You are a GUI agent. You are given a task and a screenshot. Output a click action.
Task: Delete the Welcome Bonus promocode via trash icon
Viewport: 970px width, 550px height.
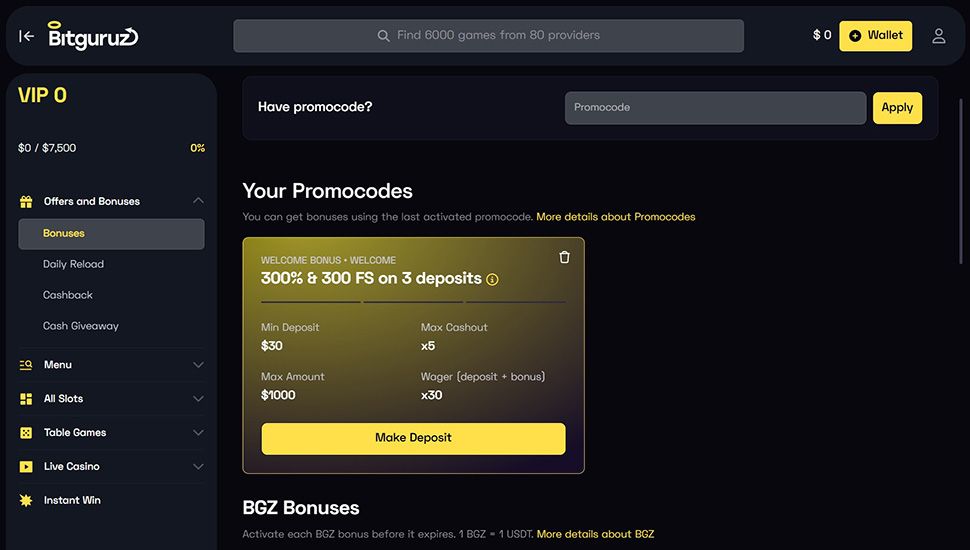point(564,257)
